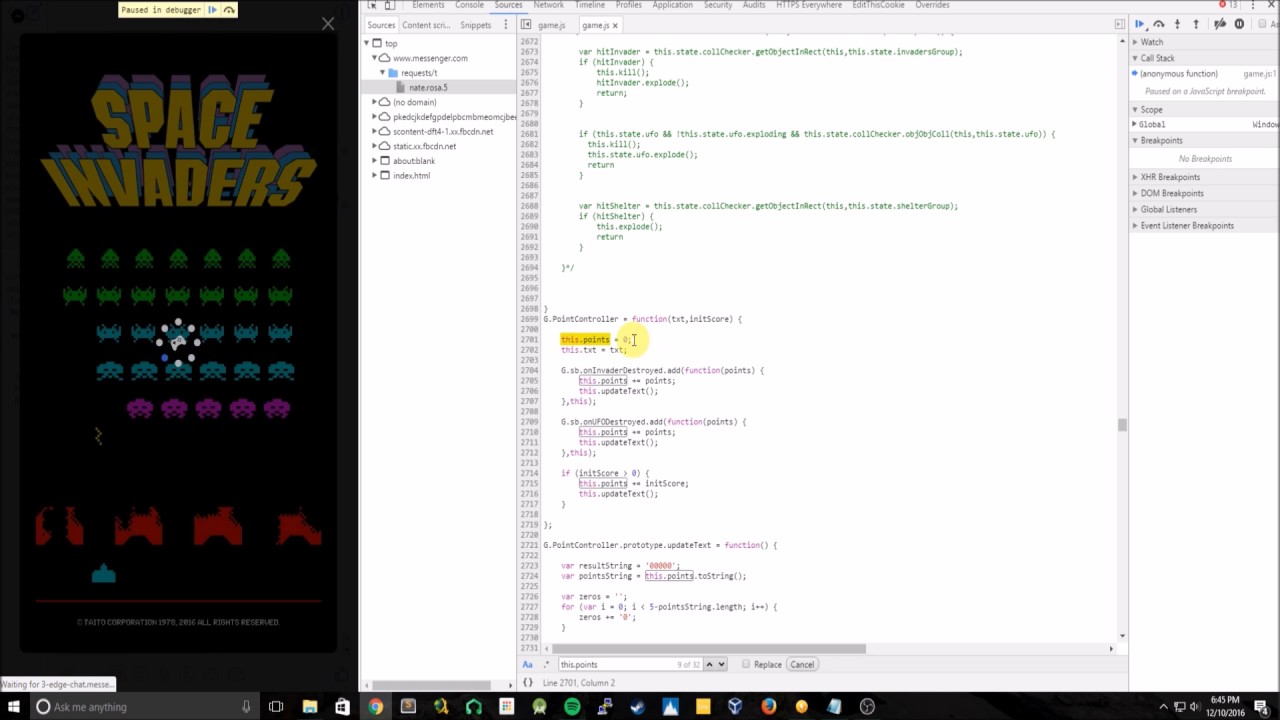The height and width of the screenshot is (720, 1280).
Task: Step over next function call
Action: [x=1159, y=24]
